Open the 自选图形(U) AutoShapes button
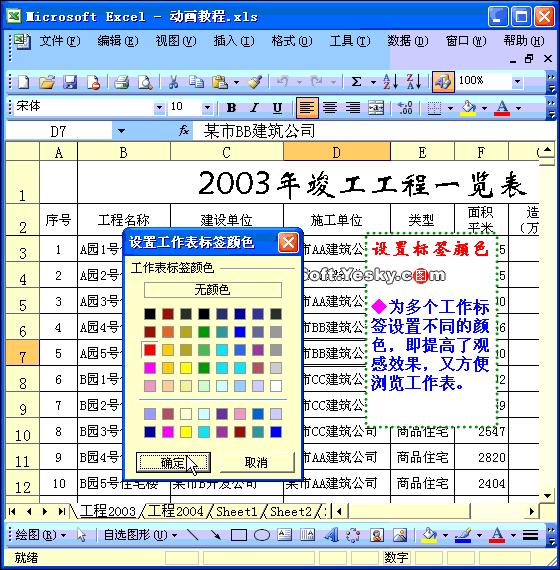560x570 pixels. [140, 535]
